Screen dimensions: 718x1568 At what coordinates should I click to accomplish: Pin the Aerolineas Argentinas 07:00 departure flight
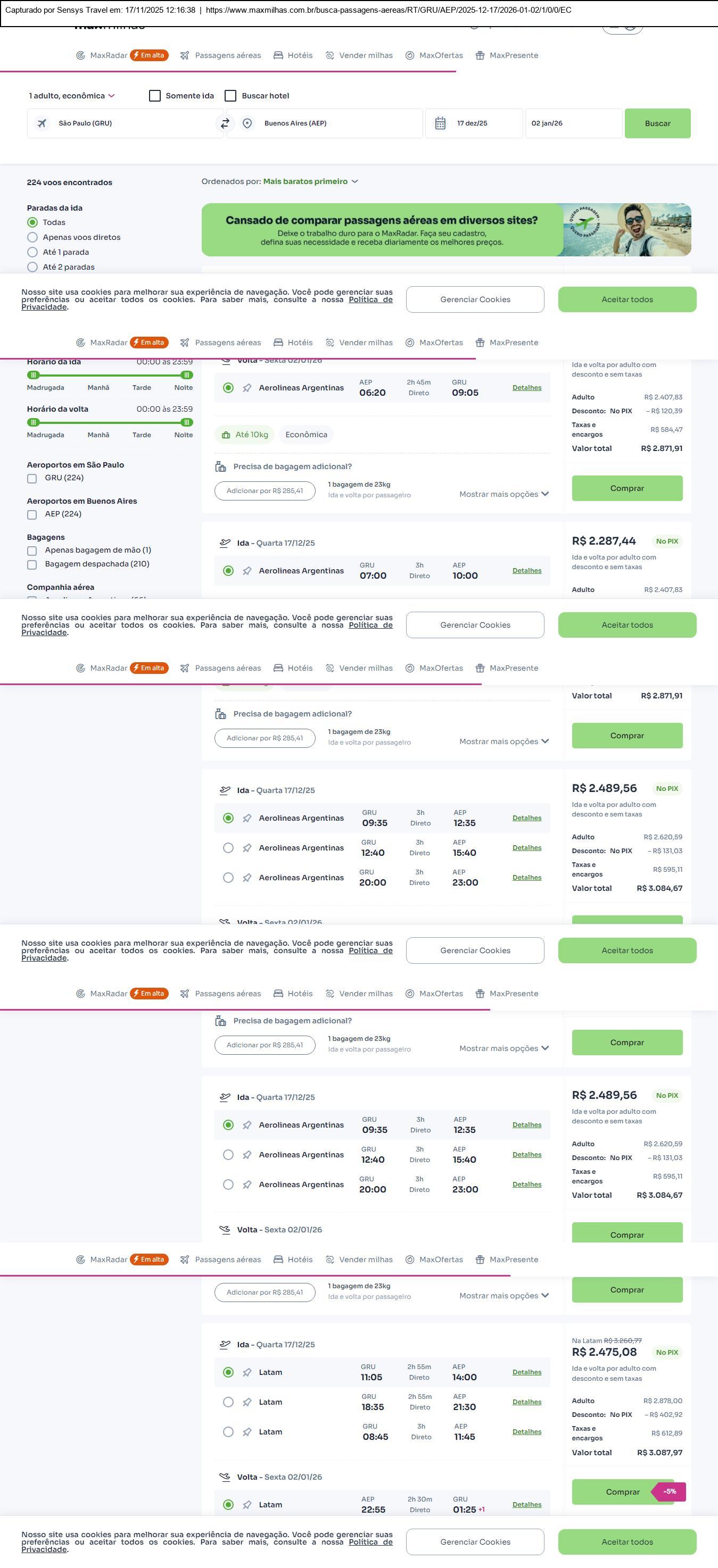pos(247,571)
